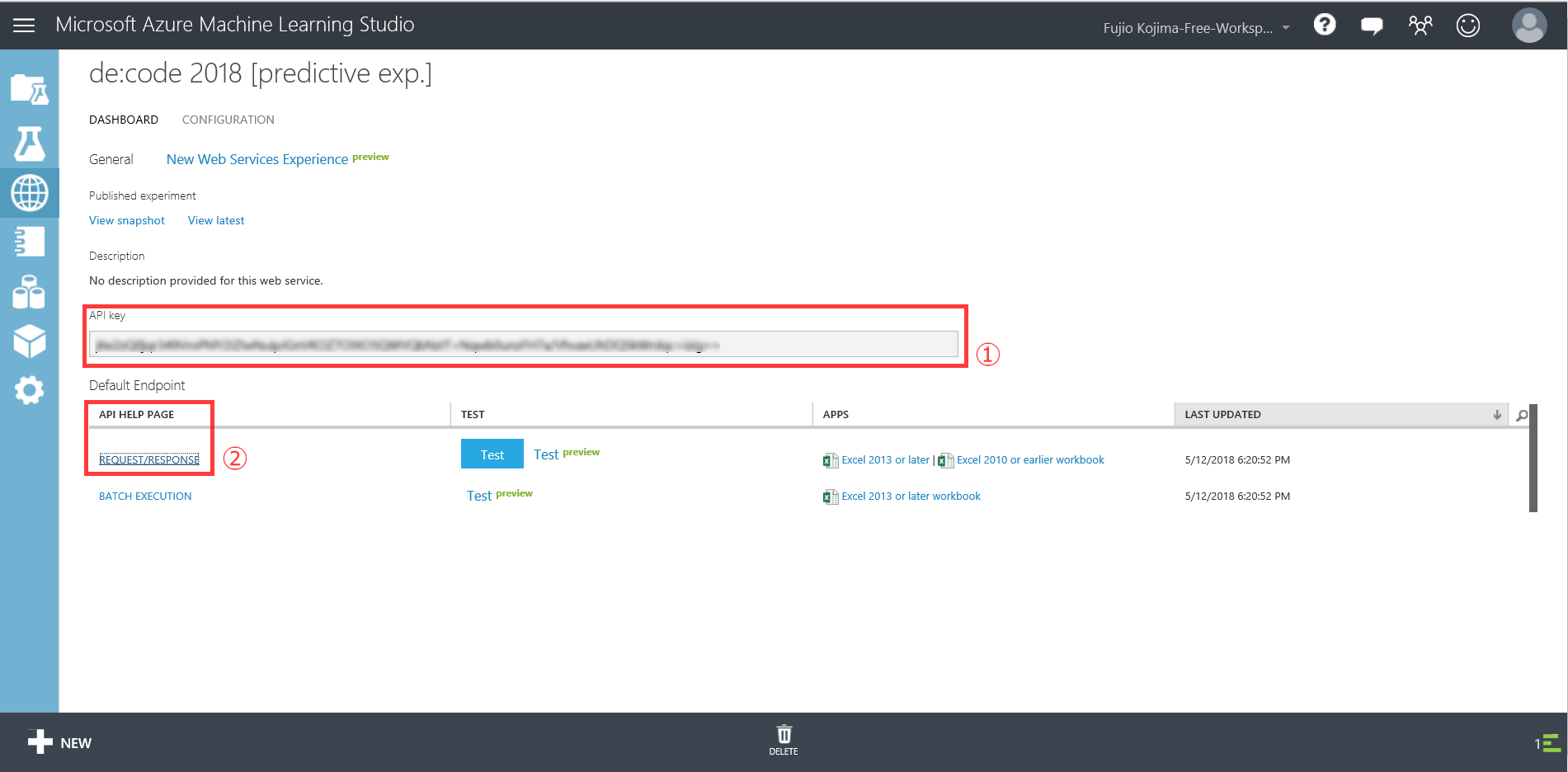
Task: Click the NEW plus button
Action: (59, 742)
